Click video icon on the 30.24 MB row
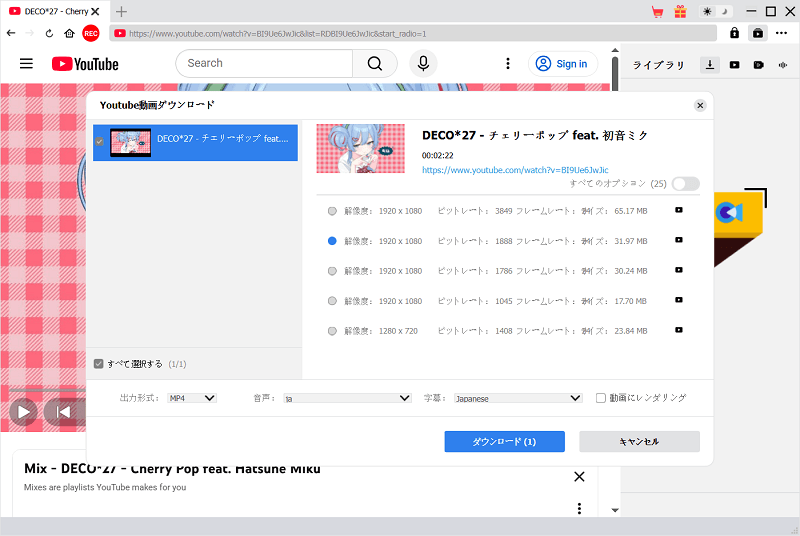 [x=679, y=270]
